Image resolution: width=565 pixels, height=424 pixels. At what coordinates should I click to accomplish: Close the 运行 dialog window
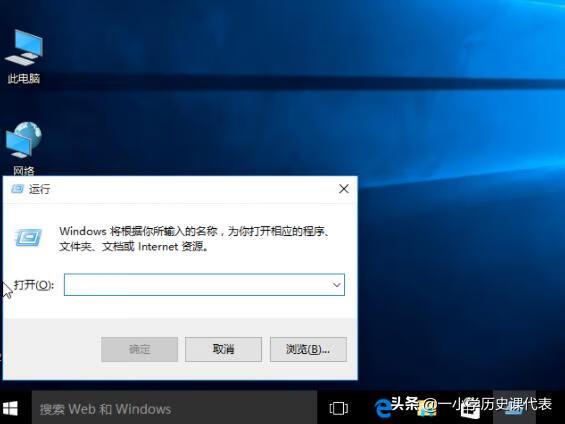344,189
